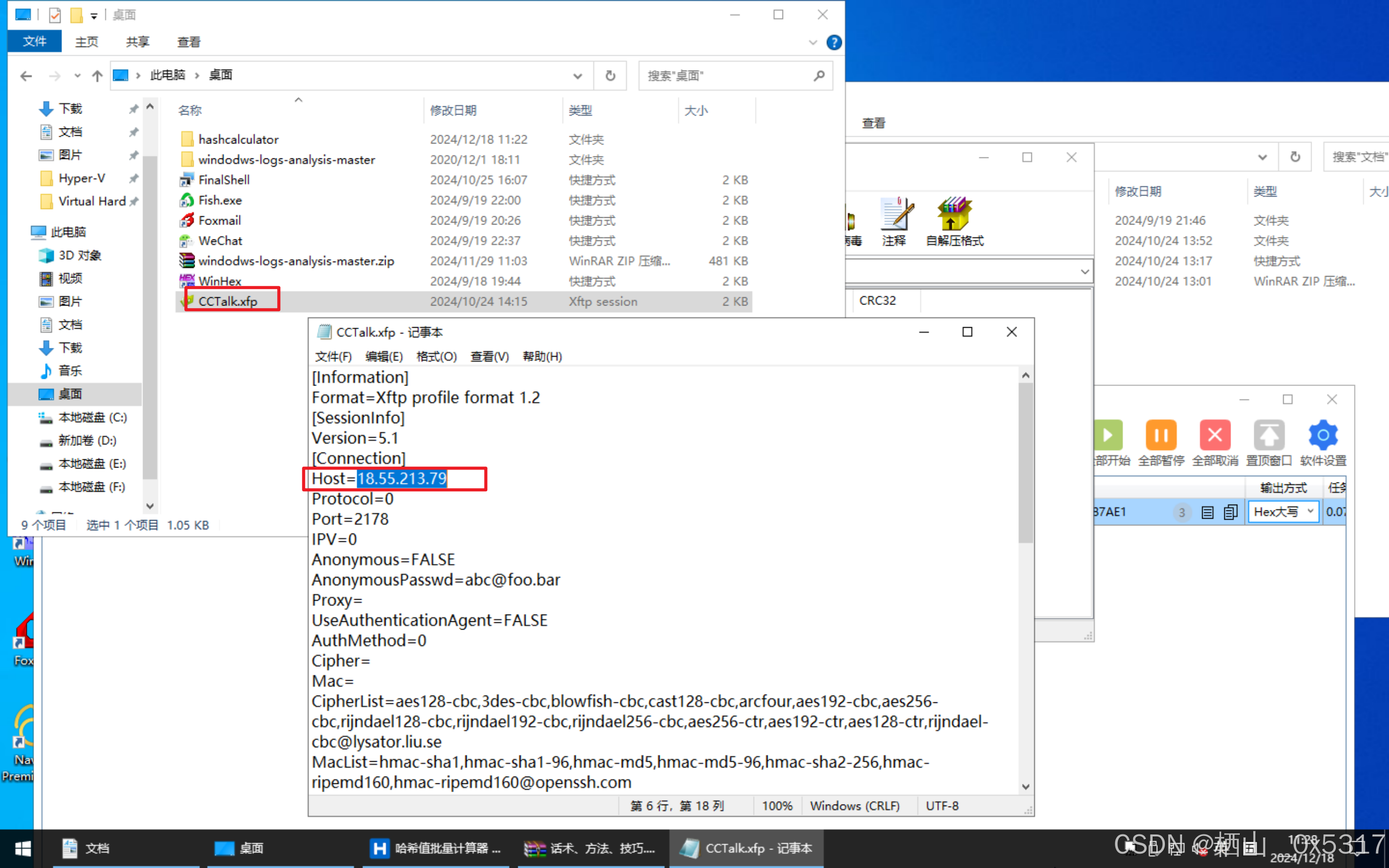Open the 格式(O) menu in Notepad
The height and width of the screenshot is (868, 1389).
tap(436, 357)
